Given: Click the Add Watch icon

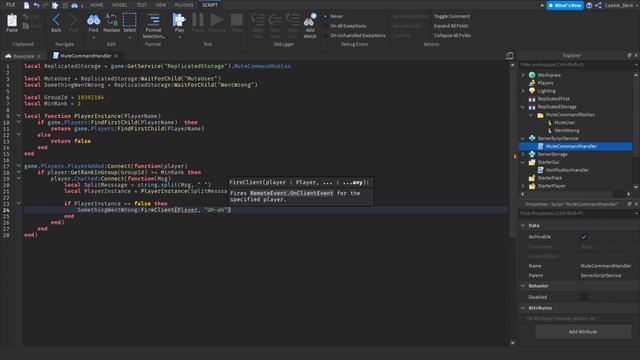Looking at the screenshot, I should pyautogui.click(x=310, y=20).
